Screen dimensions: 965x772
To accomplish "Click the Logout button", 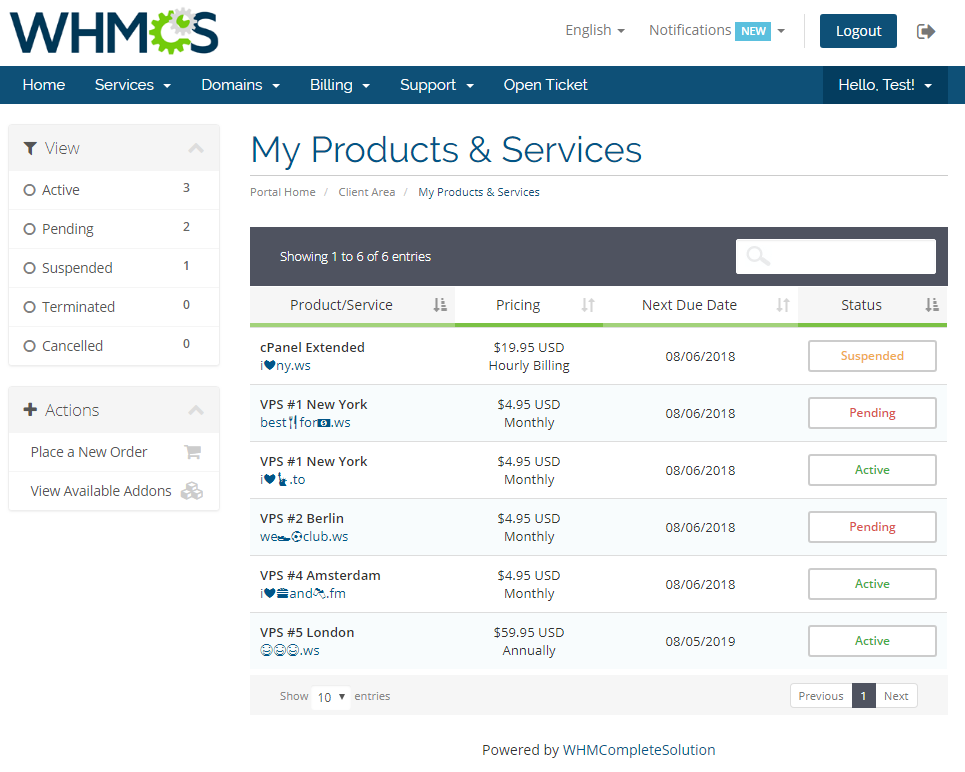I will pyautogui.click(x=858, y=31).
